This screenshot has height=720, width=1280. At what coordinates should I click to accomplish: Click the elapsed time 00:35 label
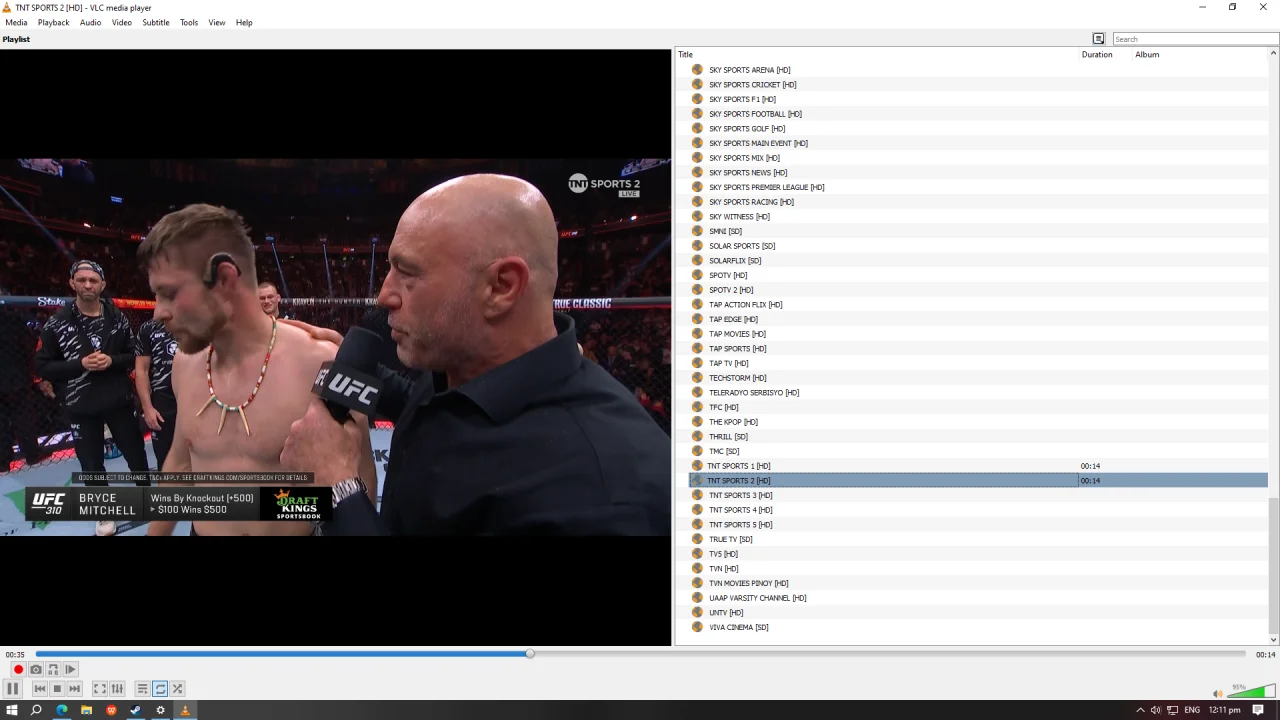tap(15, 655)
